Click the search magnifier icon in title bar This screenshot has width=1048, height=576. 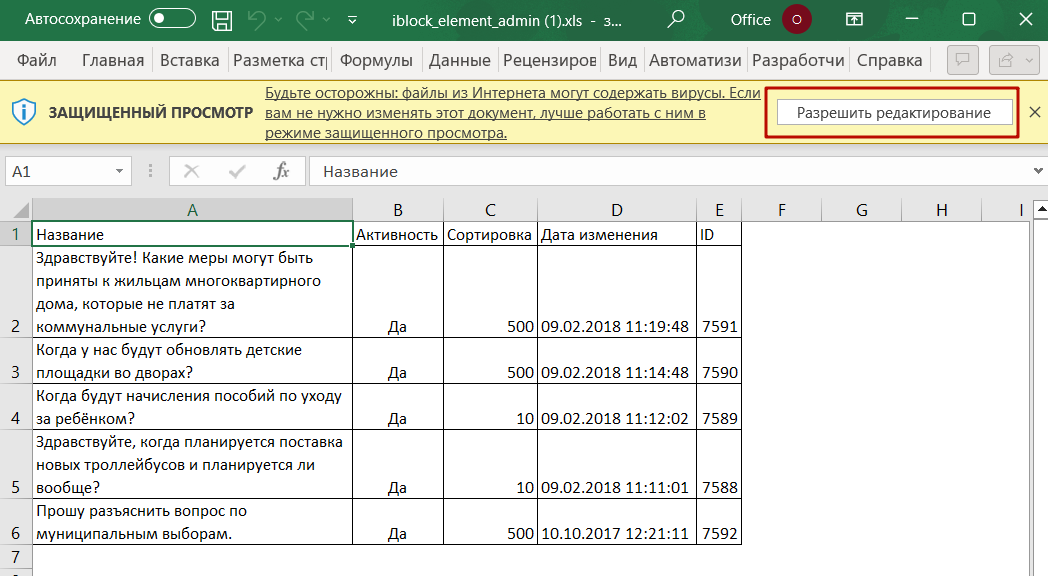pyautogui.click(x=677, y=19)
